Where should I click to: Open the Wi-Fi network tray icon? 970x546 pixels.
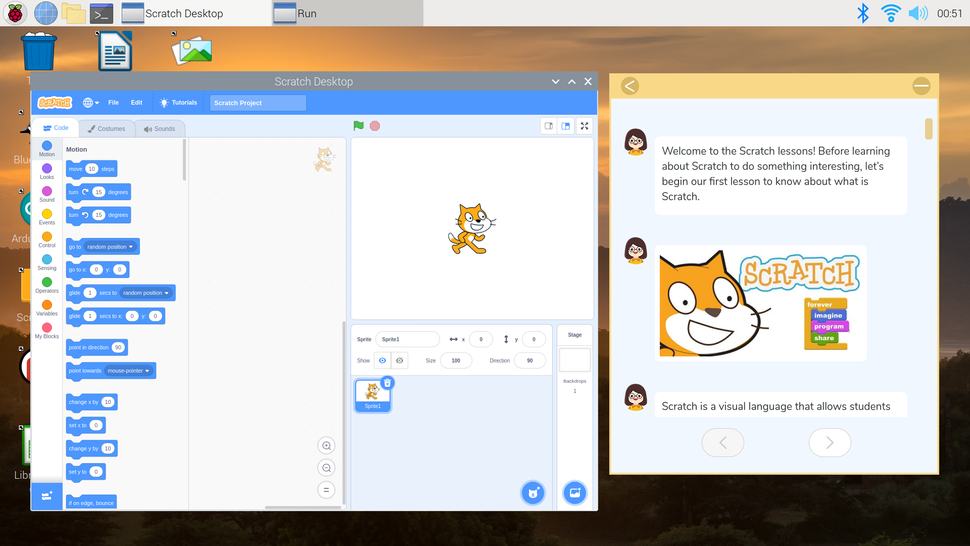coord(891,13)
